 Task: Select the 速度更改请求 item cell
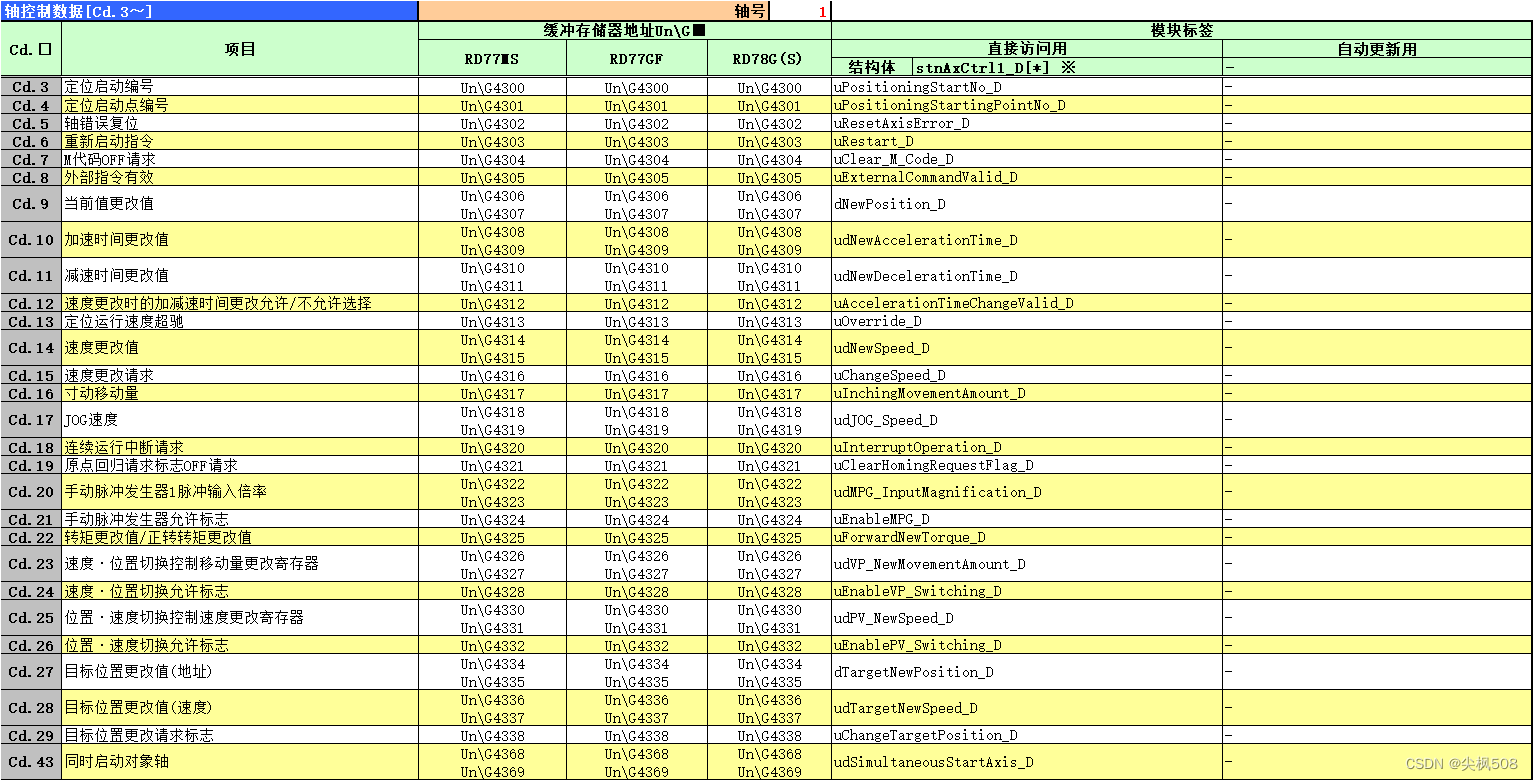[x=240, y=375]
